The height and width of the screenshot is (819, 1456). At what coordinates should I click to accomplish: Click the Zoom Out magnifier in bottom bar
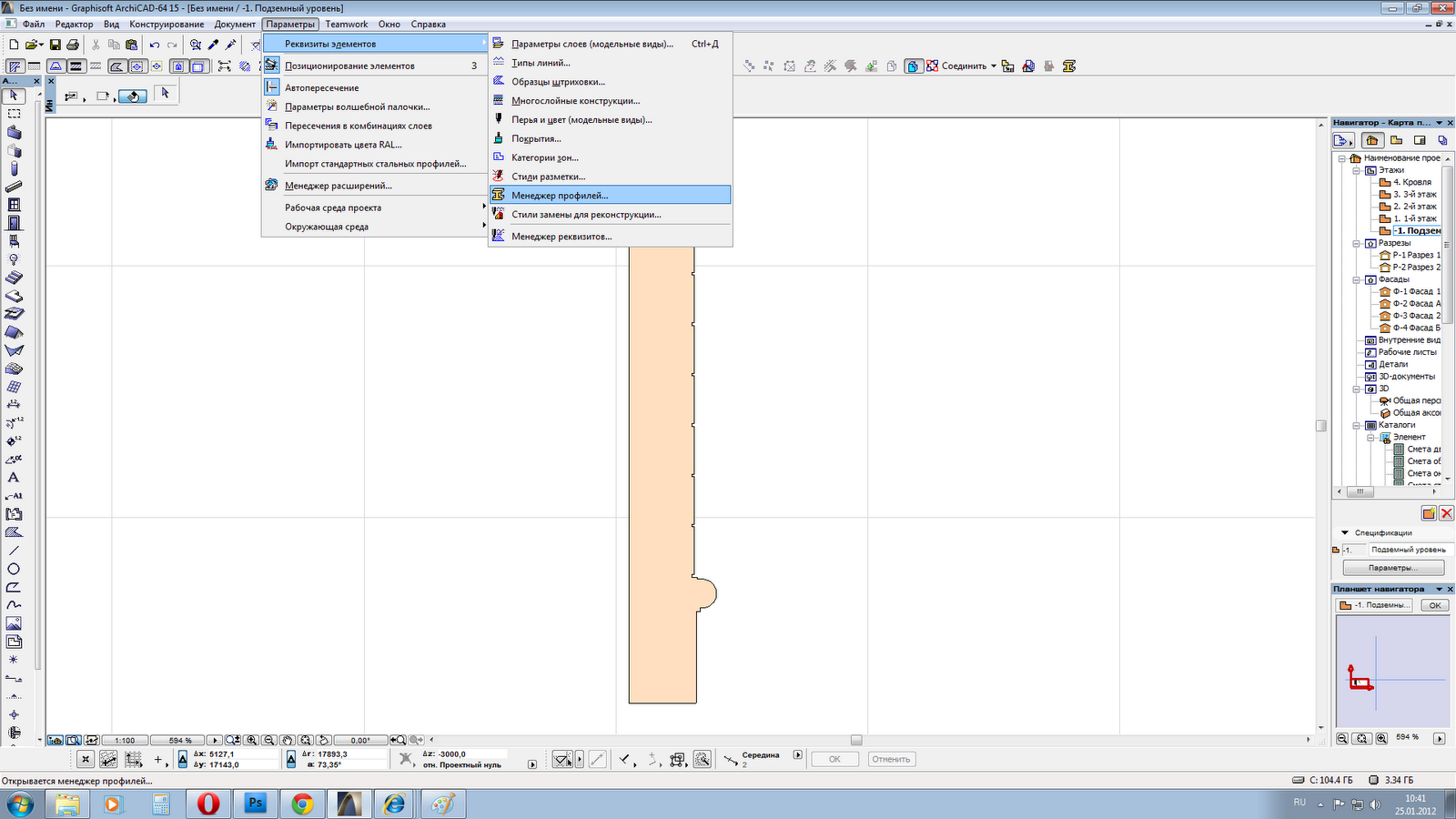[269, 740]
